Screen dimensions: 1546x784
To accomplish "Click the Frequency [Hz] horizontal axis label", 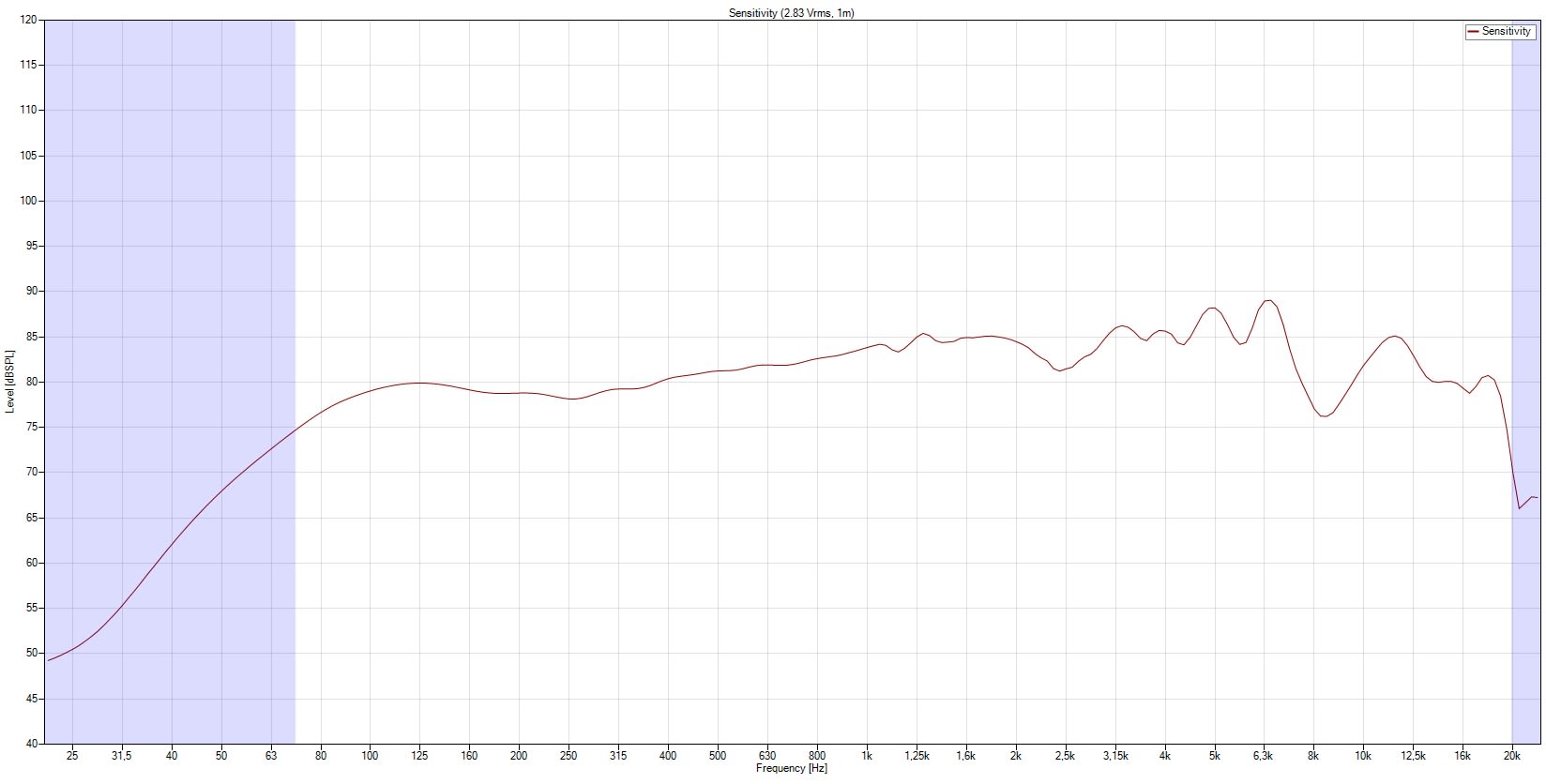I will coord(791,769).
